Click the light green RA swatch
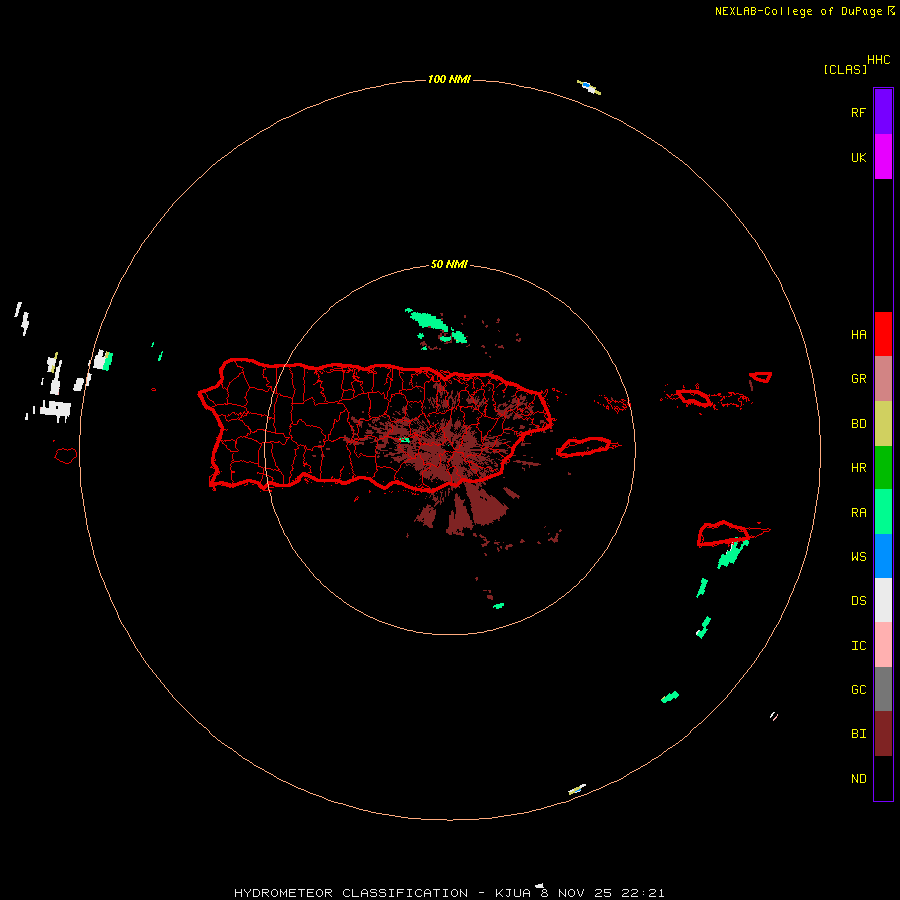This screenshot has height=900, width=900. coord(883,511)
